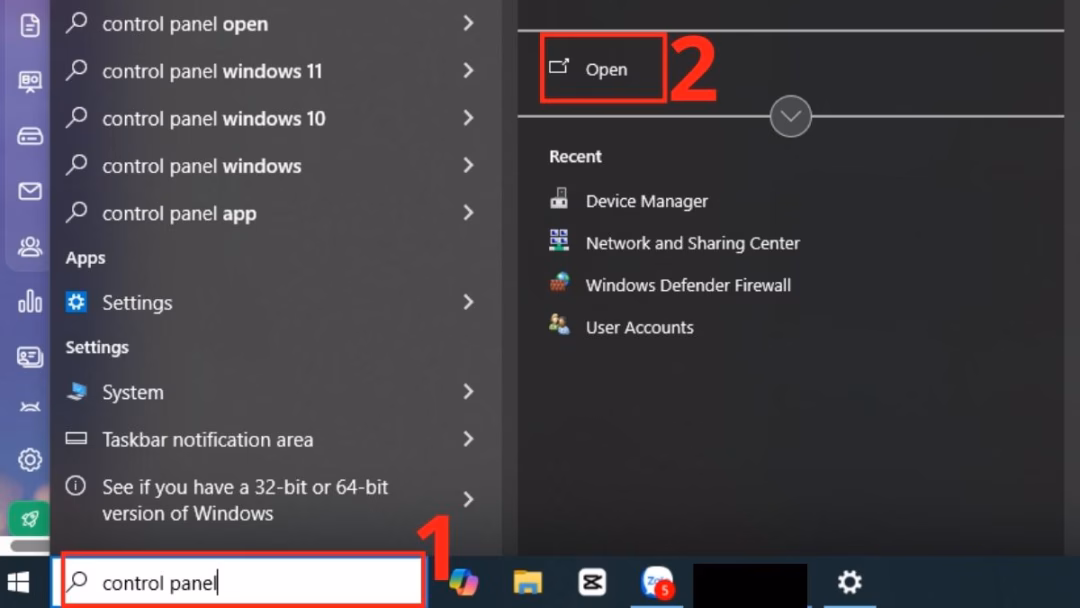Select the "Taskbar notification area" result
This screenshot has height=608, width=1080.
point(207,440)
